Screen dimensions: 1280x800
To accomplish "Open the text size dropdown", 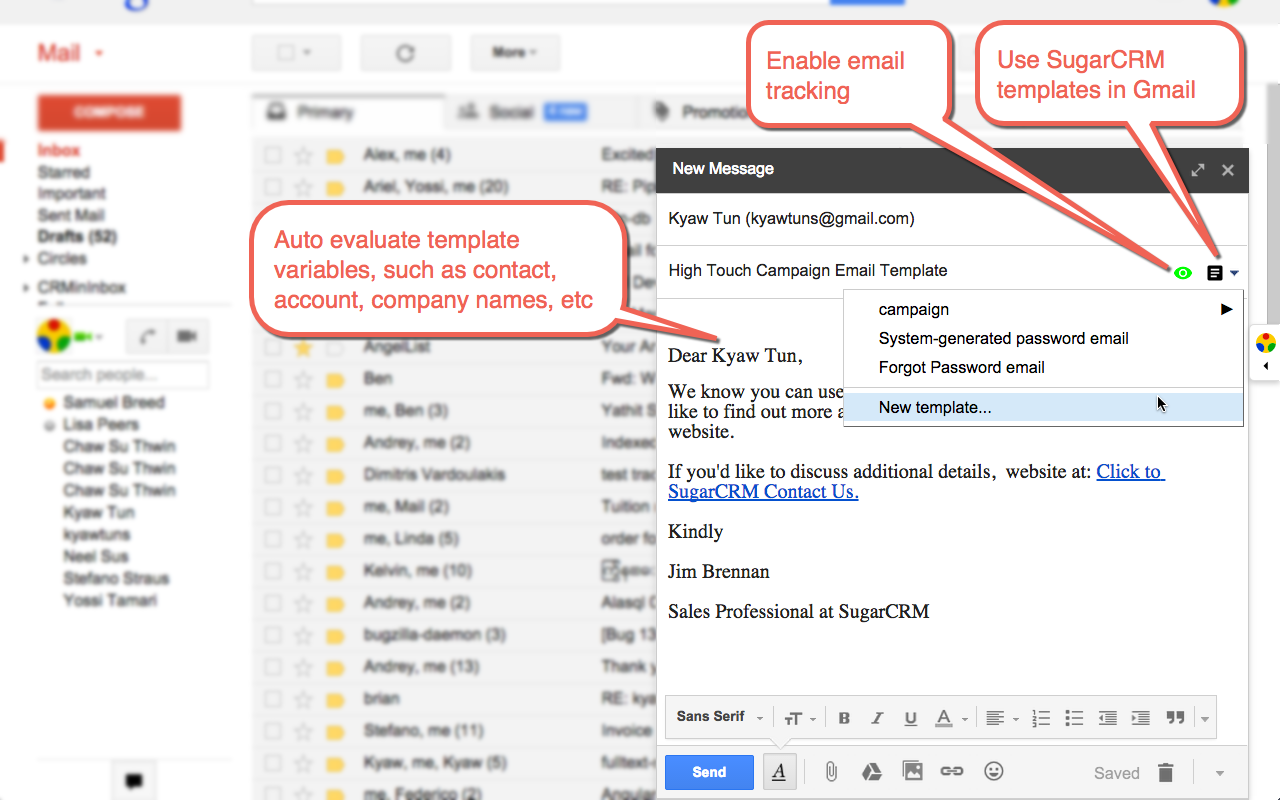I will 800,718.
